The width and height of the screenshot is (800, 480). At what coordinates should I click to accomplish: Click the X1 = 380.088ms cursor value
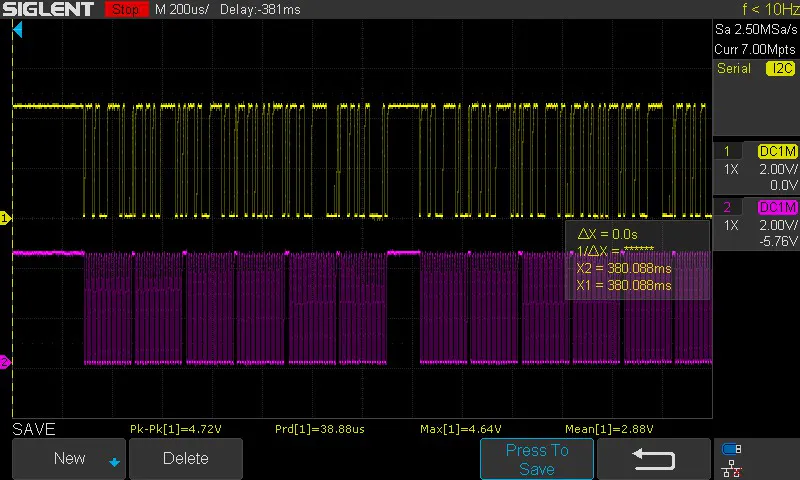point(623,285)
